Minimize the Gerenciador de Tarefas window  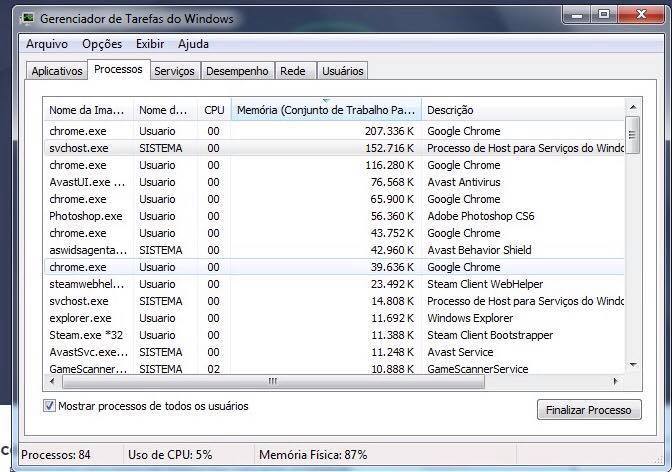pyautogui.click(x=577, y=15)
